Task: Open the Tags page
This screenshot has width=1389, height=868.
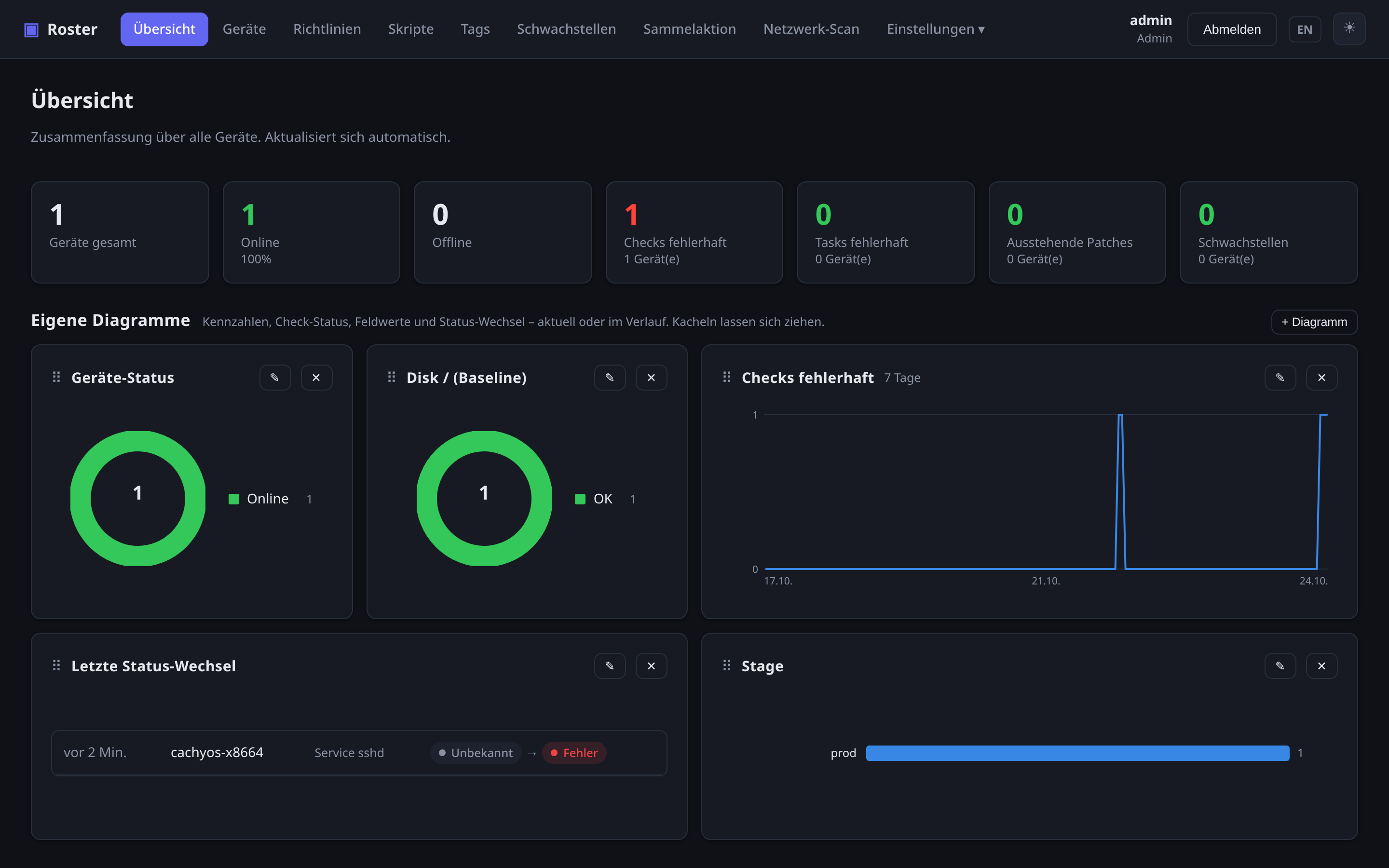Action: (475, 29)
